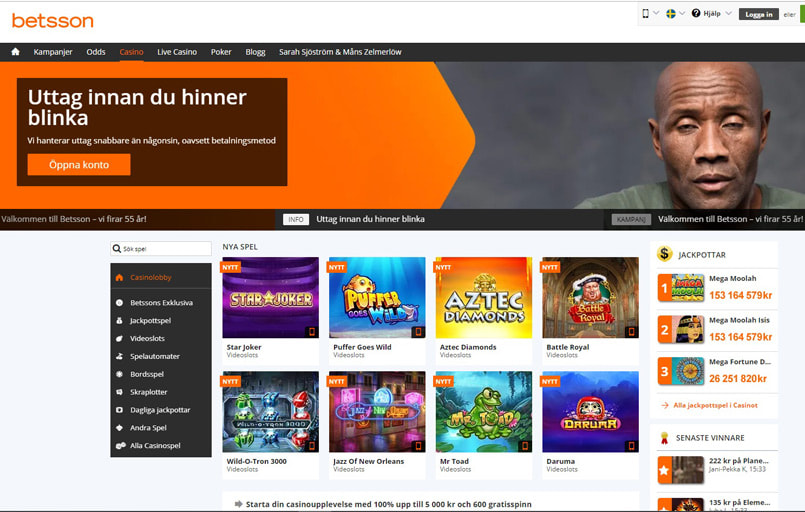Screen dimensions: 805x512
Task: Open the Aztec Diamonds game thumbnail
Action: click(x=484, y=298)
